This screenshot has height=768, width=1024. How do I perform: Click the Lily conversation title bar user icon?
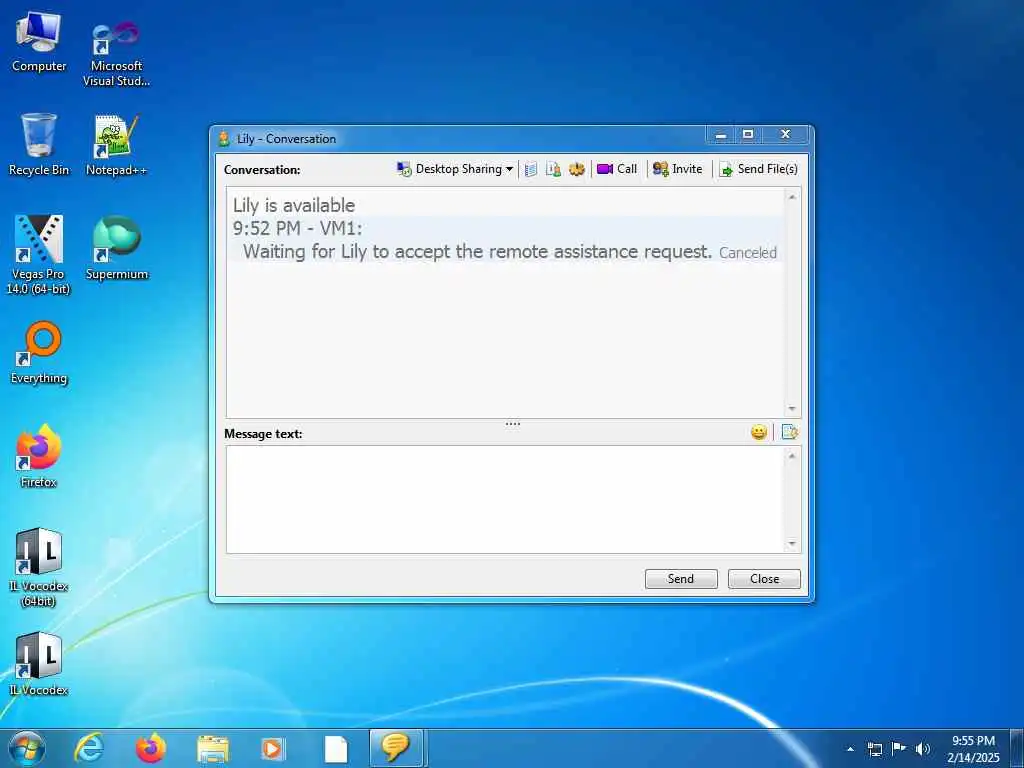(224, 138)
